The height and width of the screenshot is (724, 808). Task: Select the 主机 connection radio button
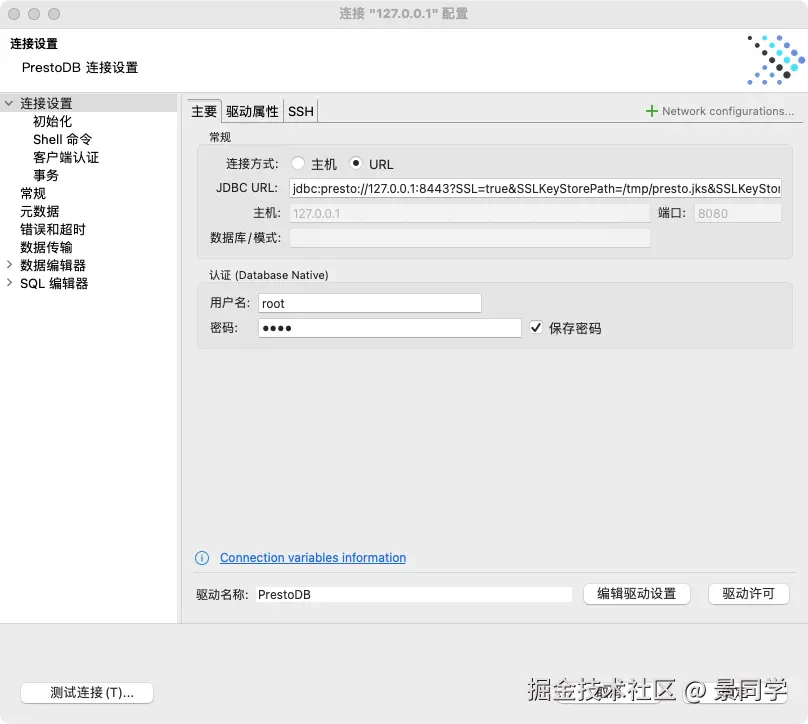point(298,163)
